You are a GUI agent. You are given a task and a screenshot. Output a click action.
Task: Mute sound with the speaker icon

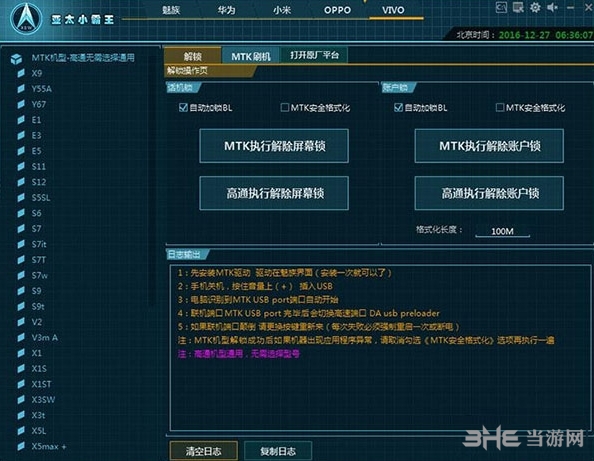552,7
